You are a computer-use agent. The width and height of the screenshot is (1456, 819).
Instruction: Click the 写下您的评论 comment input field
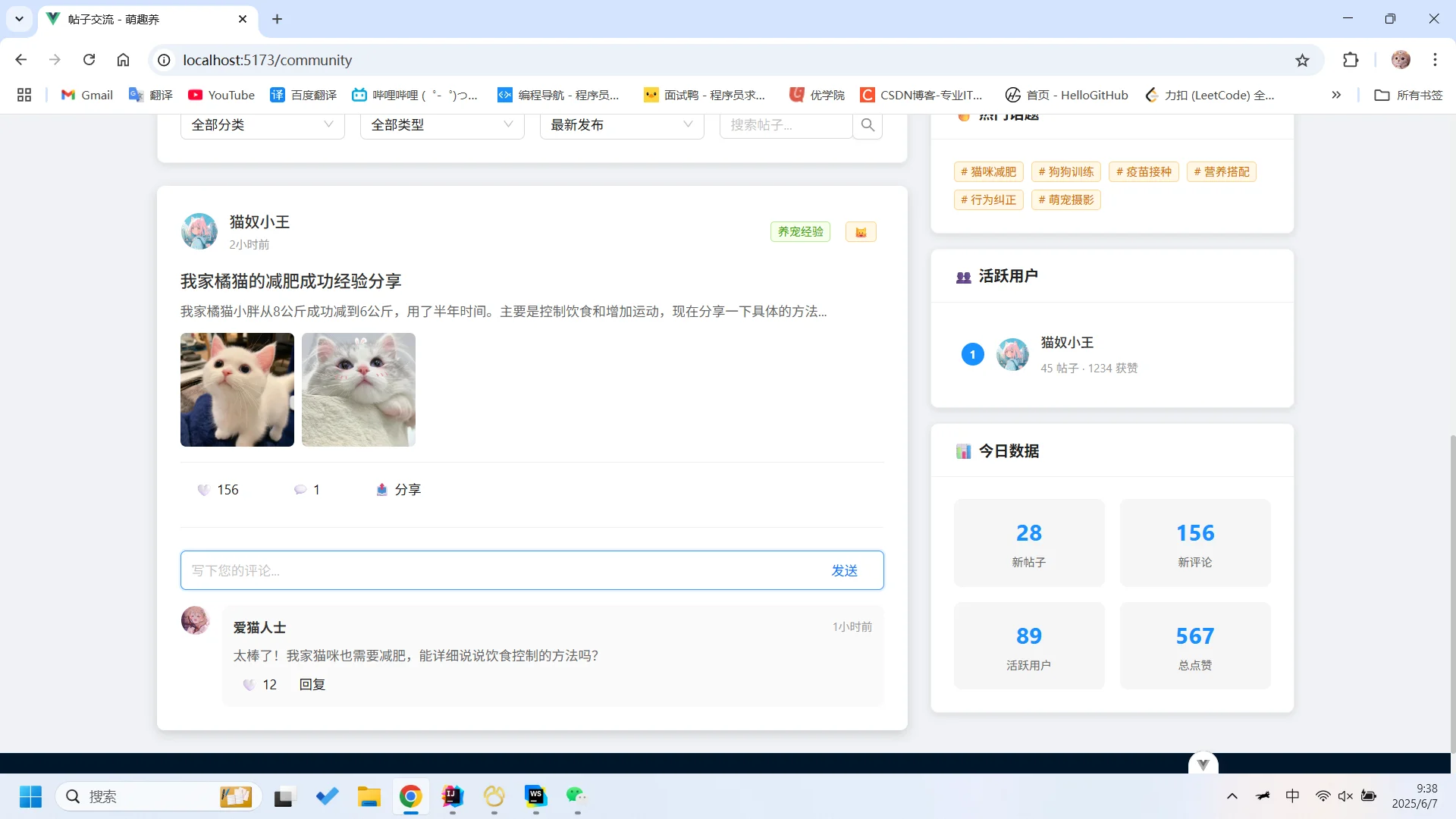pyautogui.click(x=493, y=570)
